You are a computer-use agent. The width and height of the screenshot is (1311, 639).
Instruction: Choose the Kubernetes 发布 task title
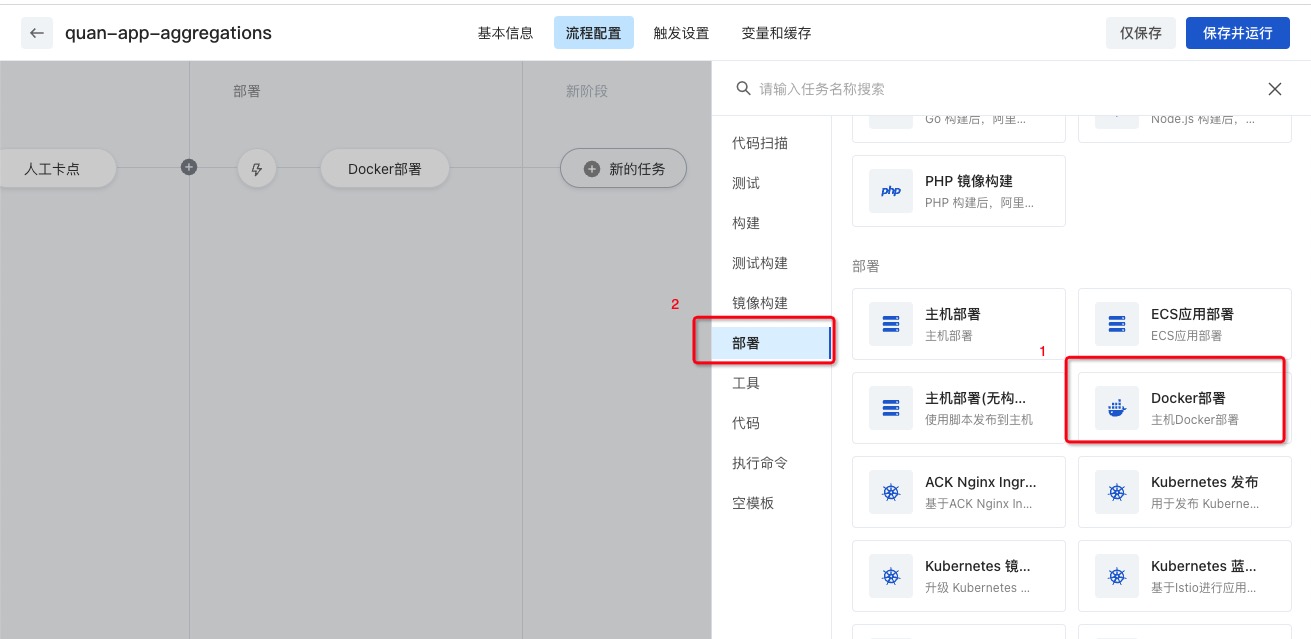1205,483
